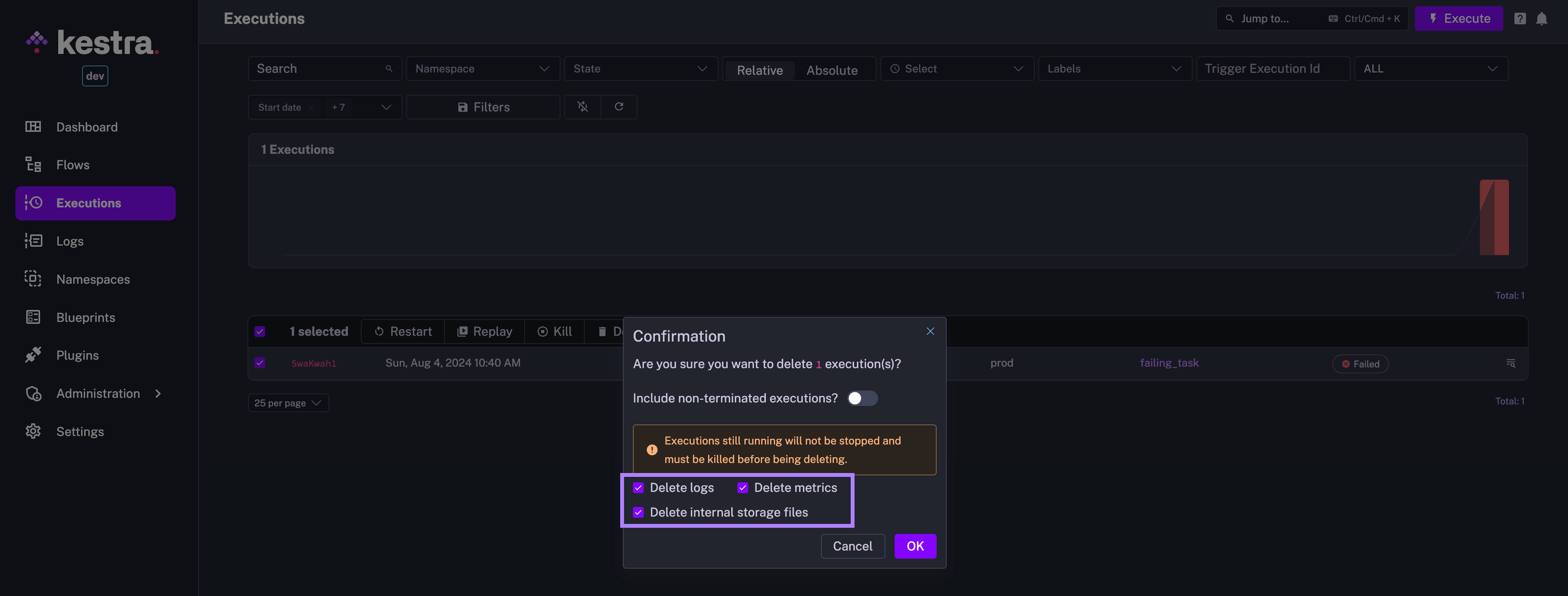The image size is (1568, 596).
Task: Switch to the Absolute date tab
Action: point(831,70)
